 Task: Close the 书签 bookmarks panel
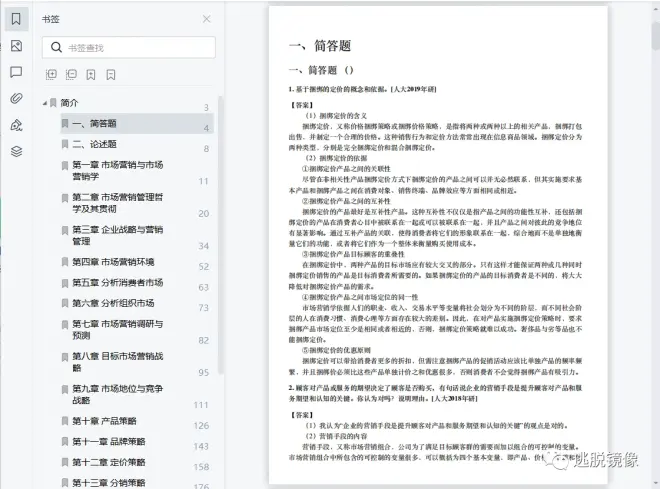pos(206,19)
